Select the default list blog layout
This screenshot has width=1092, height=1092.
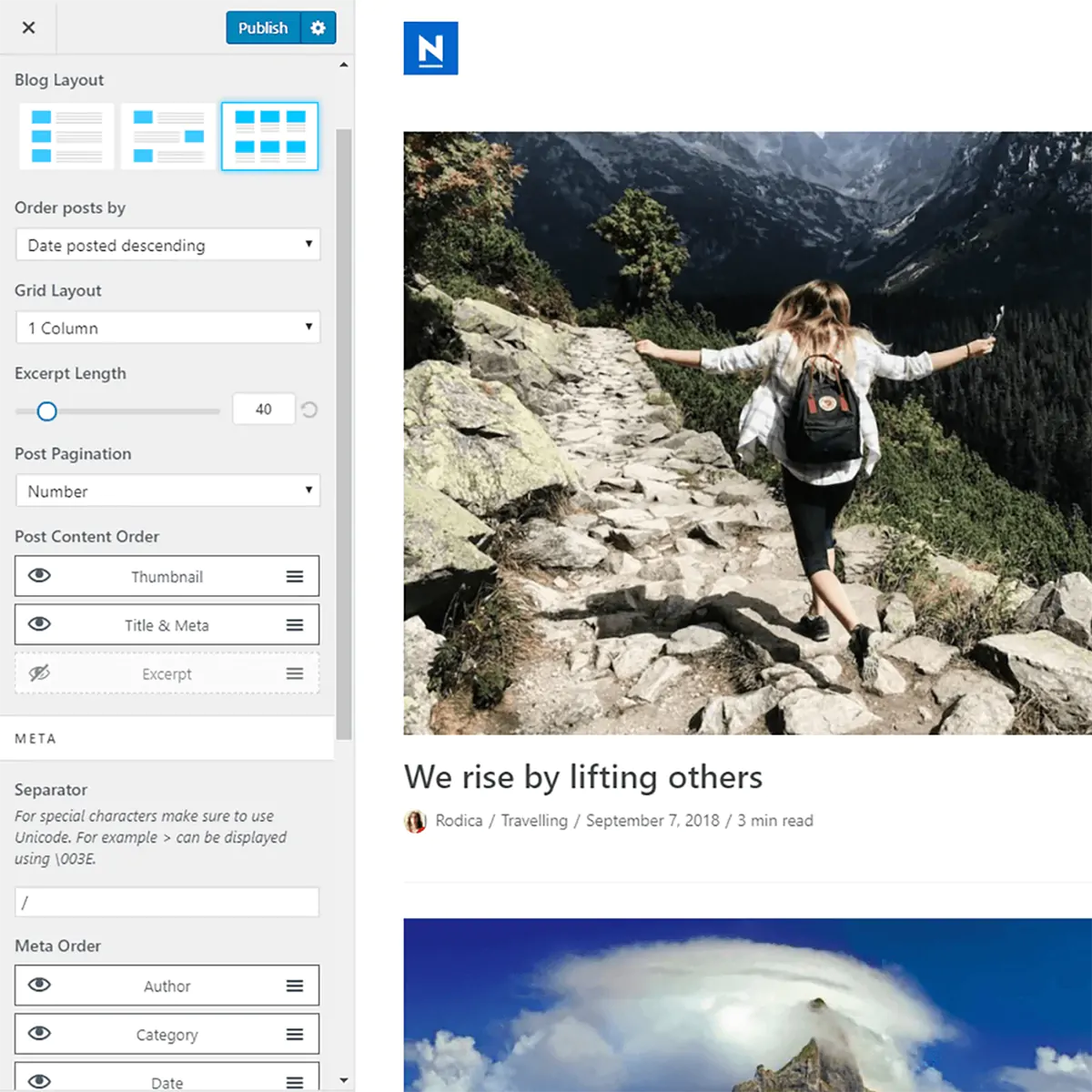pyautogui.click(x=67, y=136)
